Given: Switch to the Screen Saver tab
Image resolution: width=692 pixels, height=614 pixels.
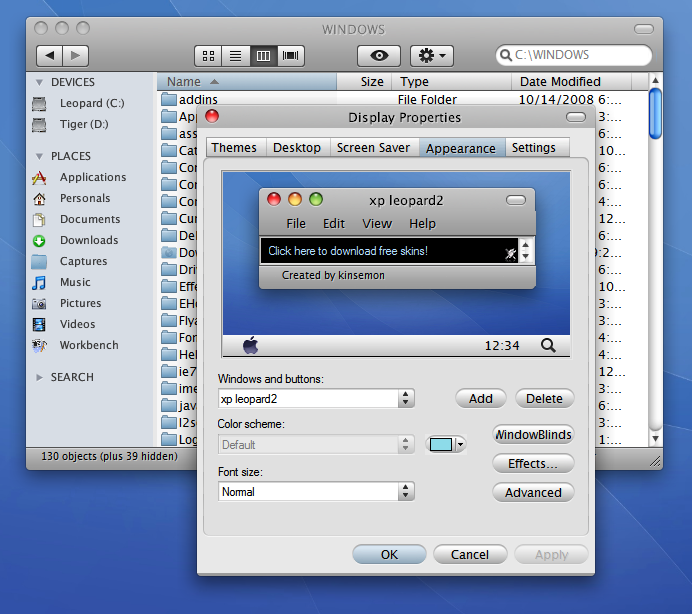Looking at the screenshot, I should click(x=373, y=147).
